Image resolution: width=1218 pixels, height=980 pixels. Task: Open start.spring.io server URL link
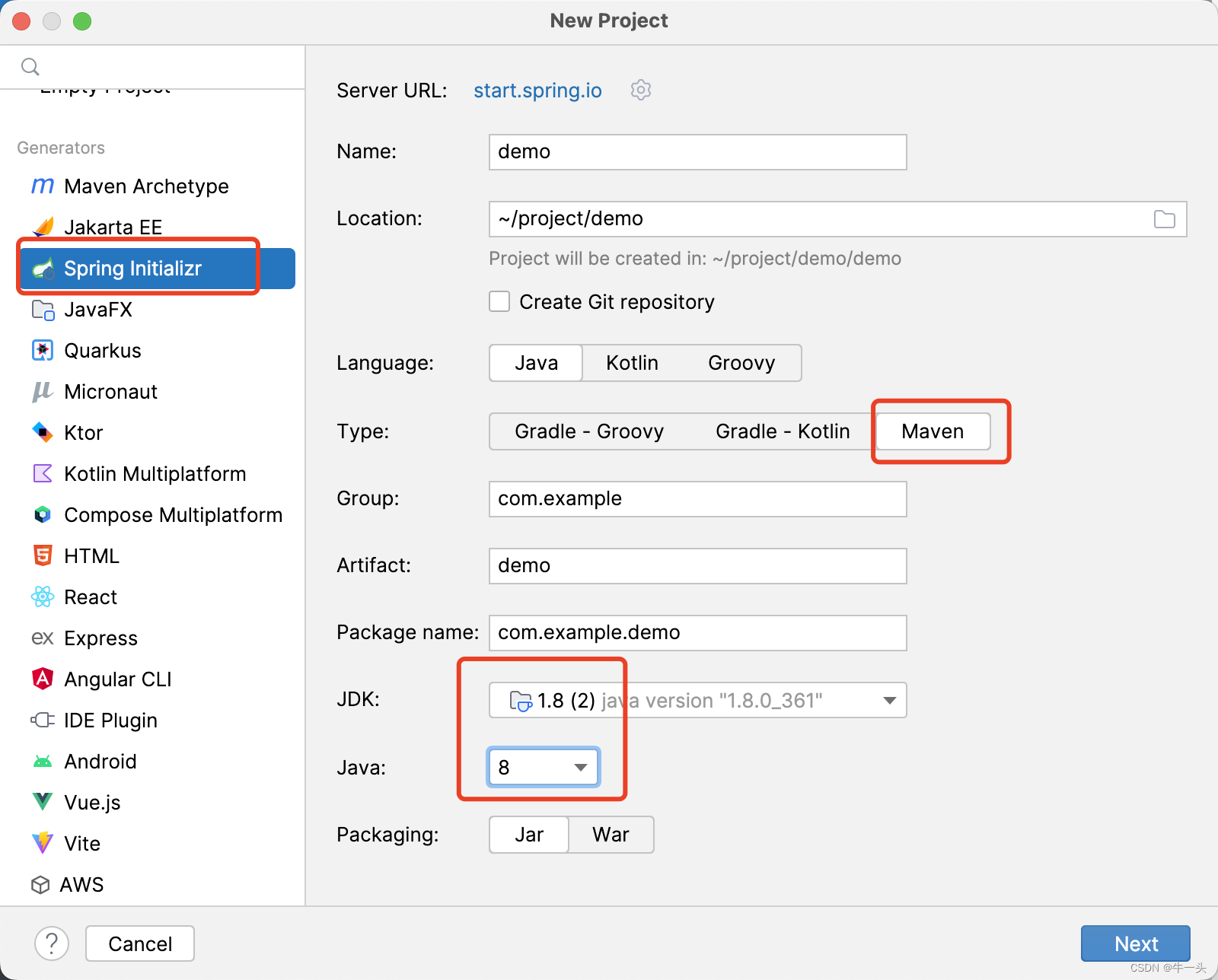(537, 90)
